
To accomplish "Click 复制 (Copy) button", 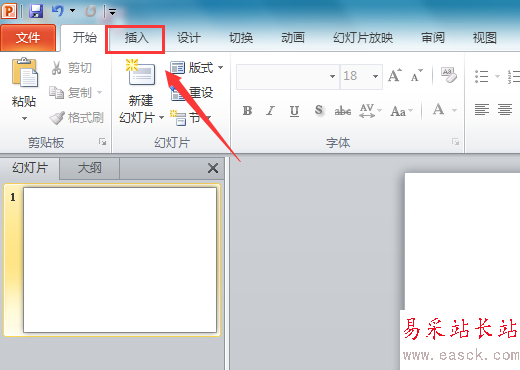I will coord(70,92).
